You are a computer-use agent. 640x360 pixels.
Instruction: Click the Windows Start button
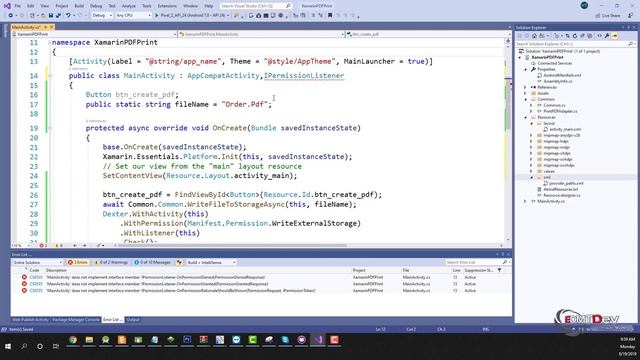point(8,346)
